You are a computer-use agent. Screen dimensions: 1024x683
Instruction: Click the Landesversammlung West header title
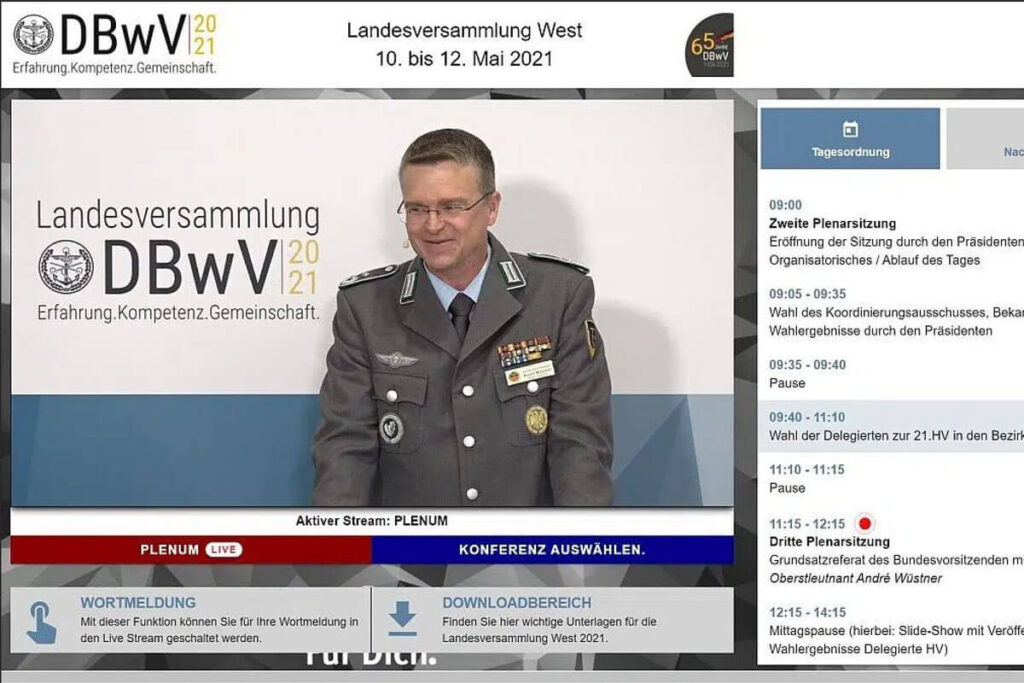tap(464, 31)
